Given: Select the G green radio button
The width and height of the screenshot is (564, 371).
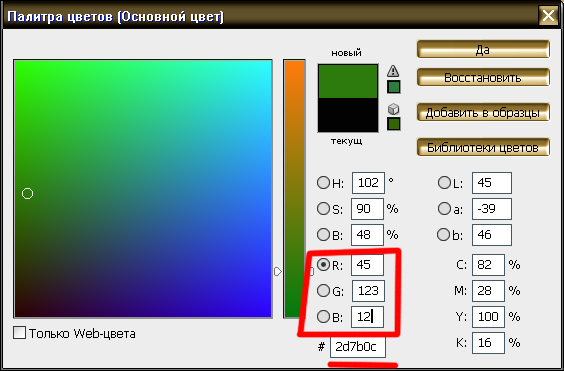Looking at the screenshot, I should click(323, 290).
